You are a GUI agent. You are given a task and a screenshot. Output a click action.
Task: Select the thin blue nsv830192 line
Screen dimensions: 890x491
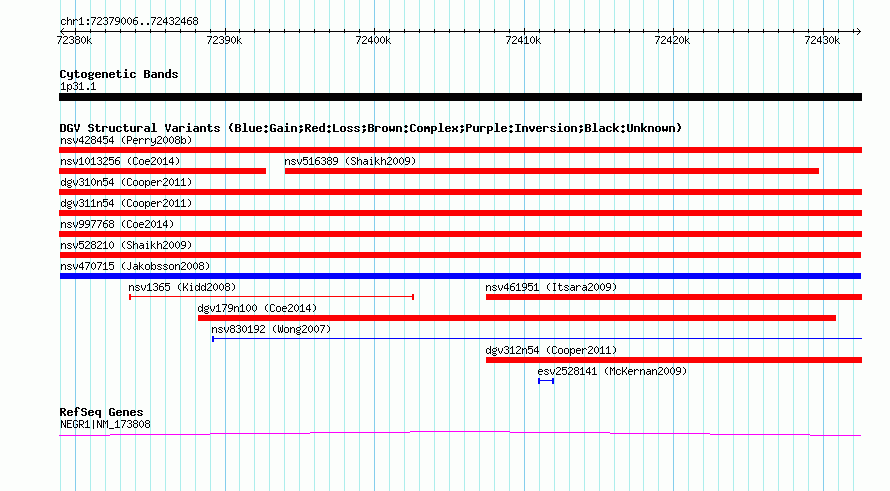tap(537, 339)
